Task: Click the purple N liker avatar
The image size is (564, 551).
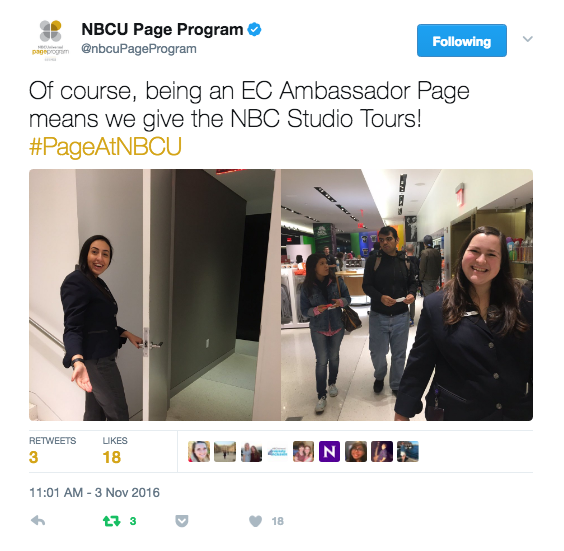Action: coord(329,451)
